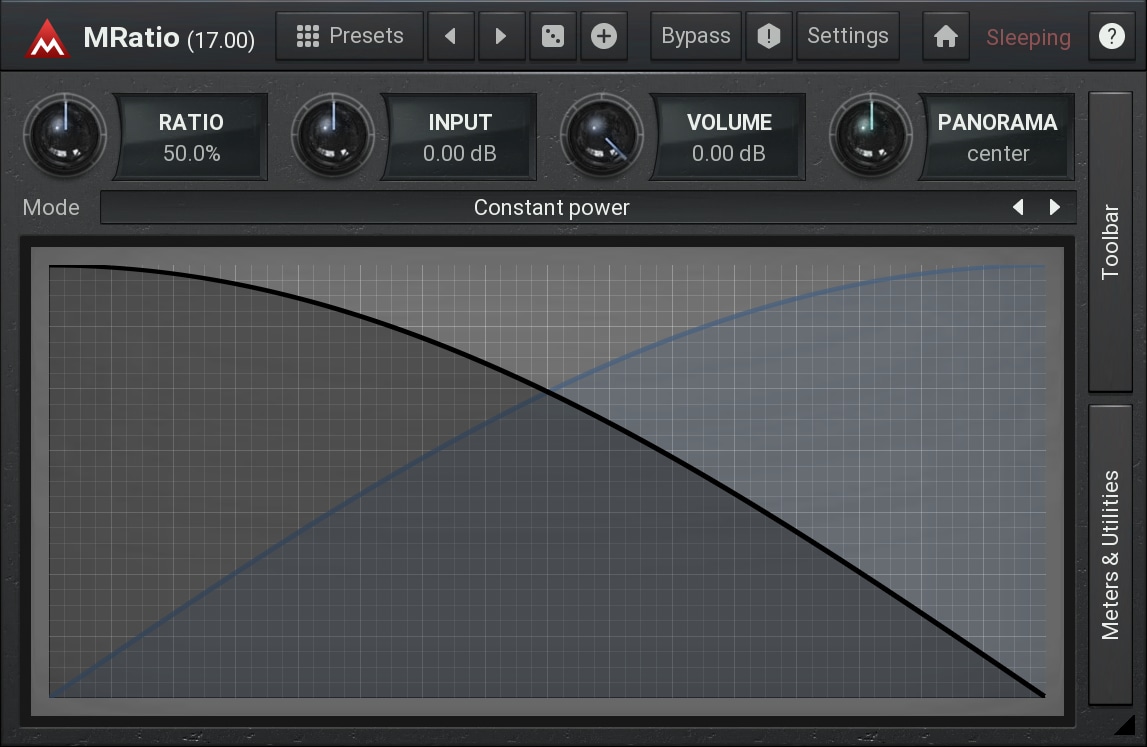Click the VOLUME knob

point(602,136)
